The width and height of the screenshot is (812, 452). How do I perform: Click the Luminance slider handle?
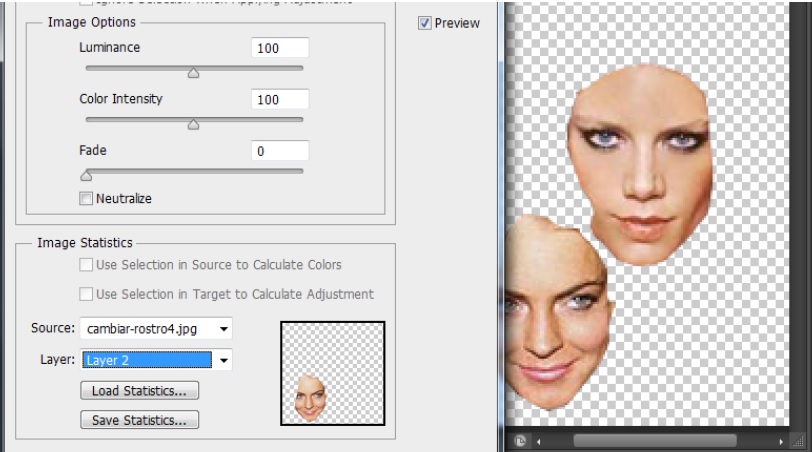tap(194, 72)
